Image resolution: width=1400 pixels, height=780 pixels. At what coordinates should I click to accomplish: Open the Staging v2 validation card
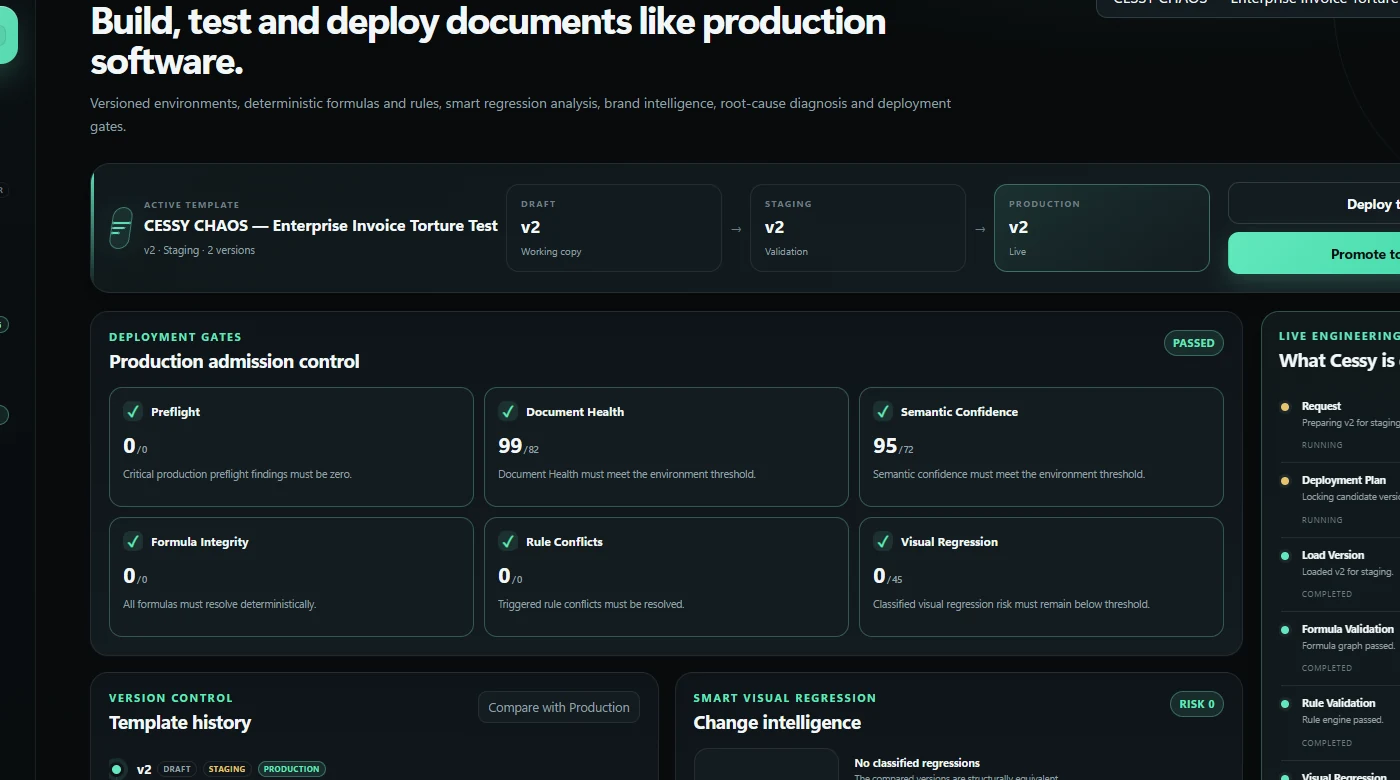tap(858, 228)
